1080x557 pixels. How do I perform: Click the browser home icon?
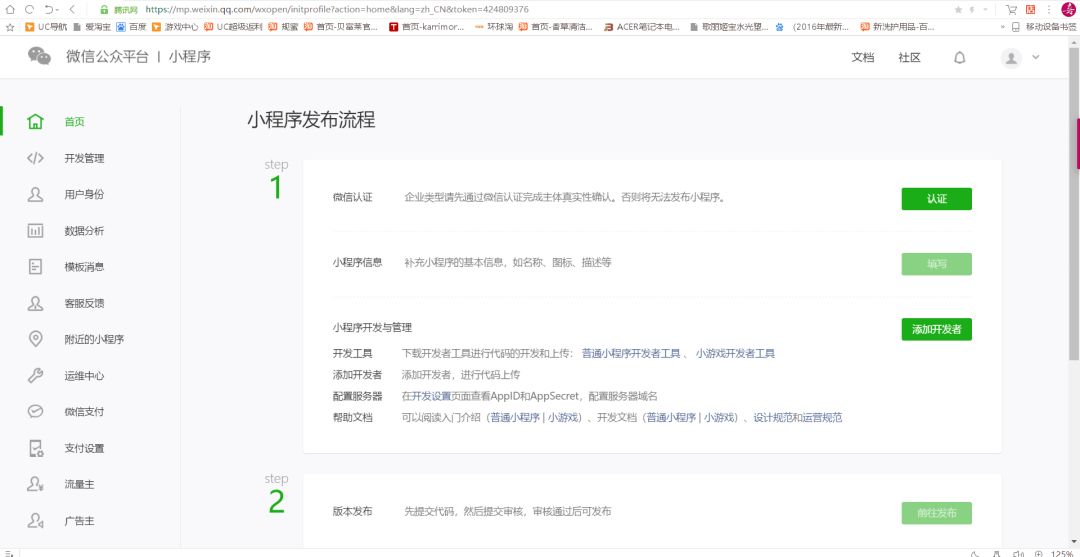pos(10,9)
